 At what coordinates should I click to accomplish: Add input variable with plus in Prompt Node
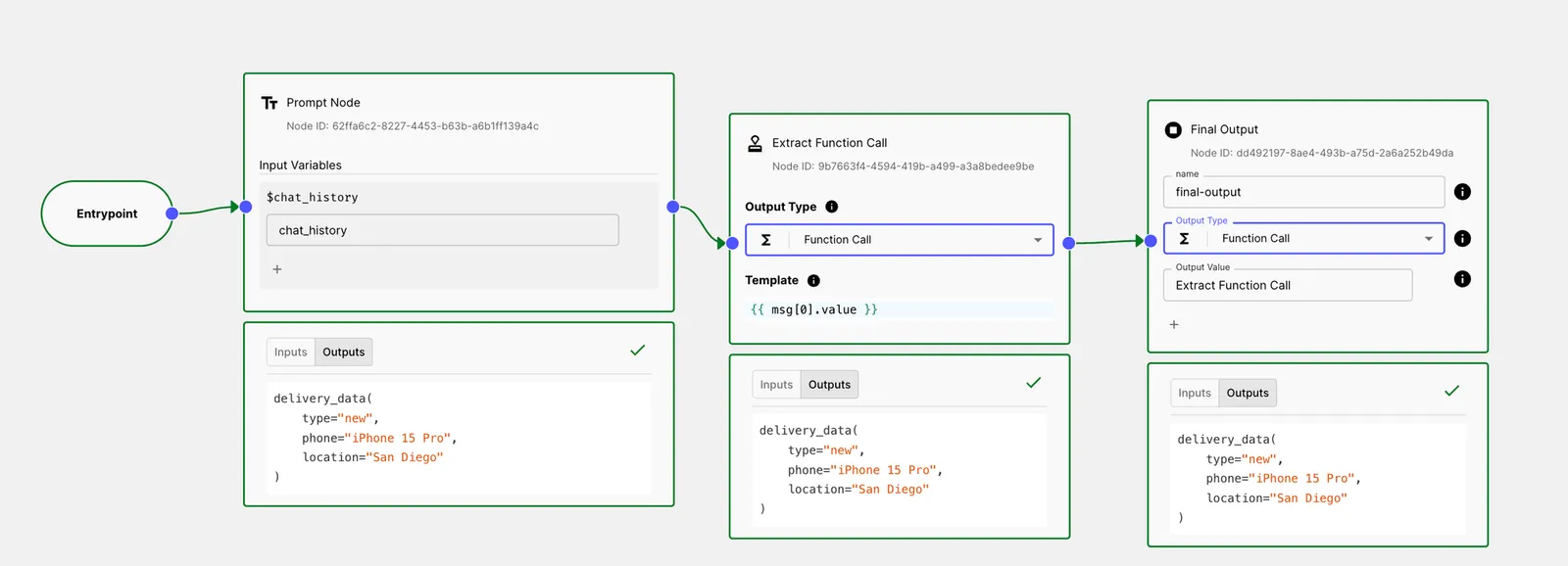pyautogui.click(x=277, y=269)
